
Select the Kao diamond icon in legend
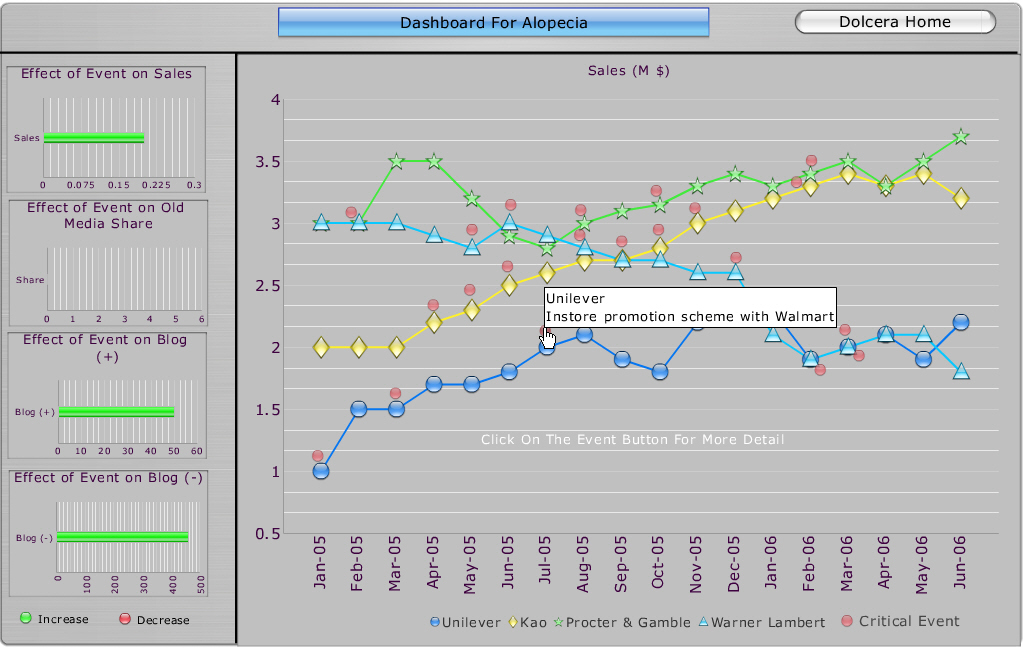pyautogui.click(x=512, y=622)
